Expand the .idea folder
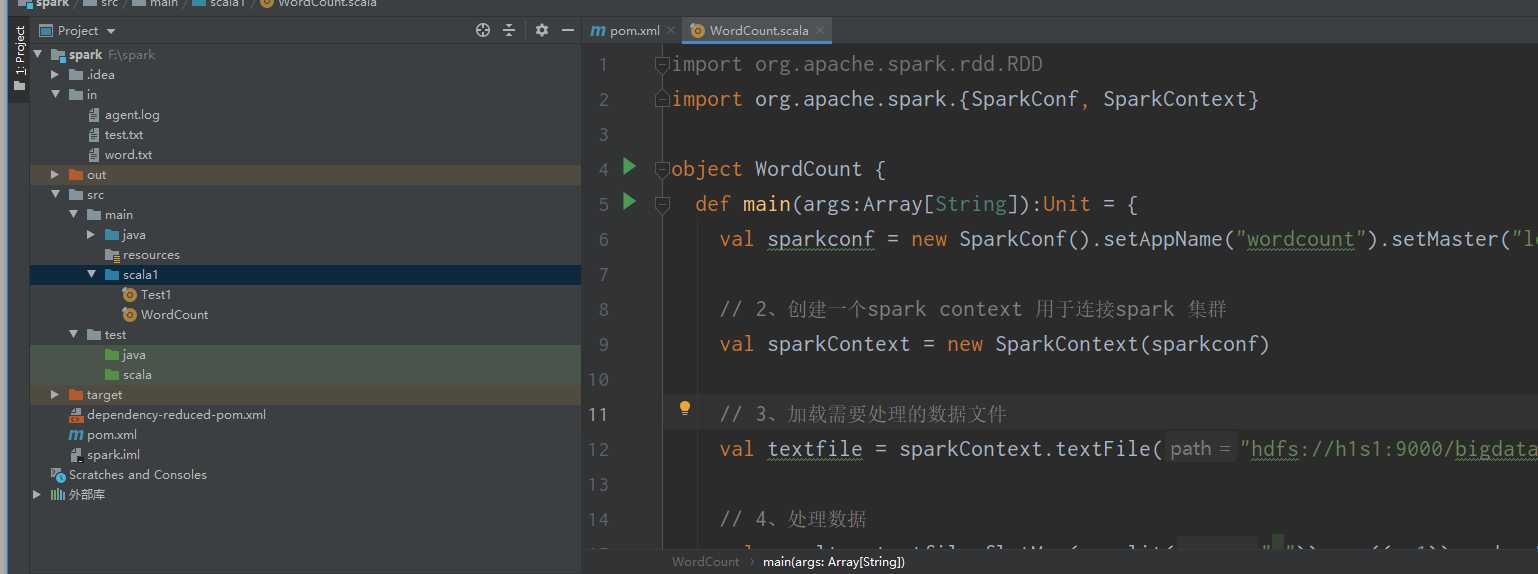Screen dimensions: 1538x574 click(x=56, y=75)
